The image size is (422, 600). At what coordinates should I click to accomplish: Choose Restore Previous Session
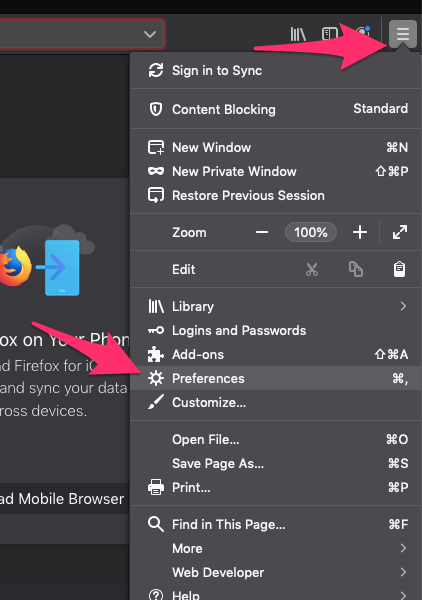(x=275, y=196)
